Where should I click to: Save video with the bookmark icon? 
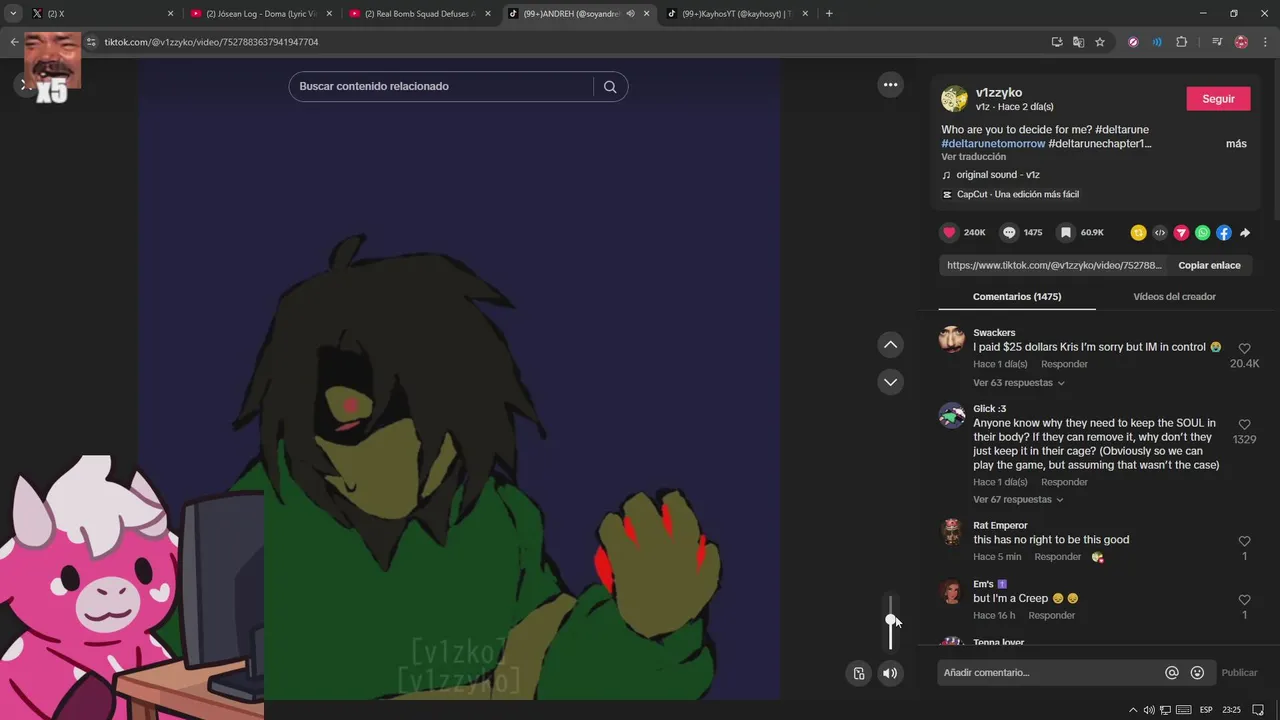click(x=1066, y=232)
